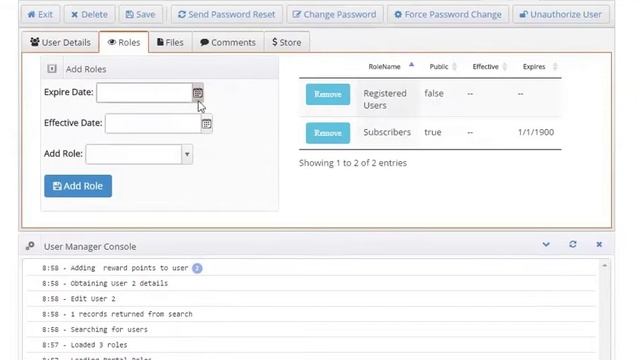Click the 'Edit User 2' log entry

(x=93, y=299)
